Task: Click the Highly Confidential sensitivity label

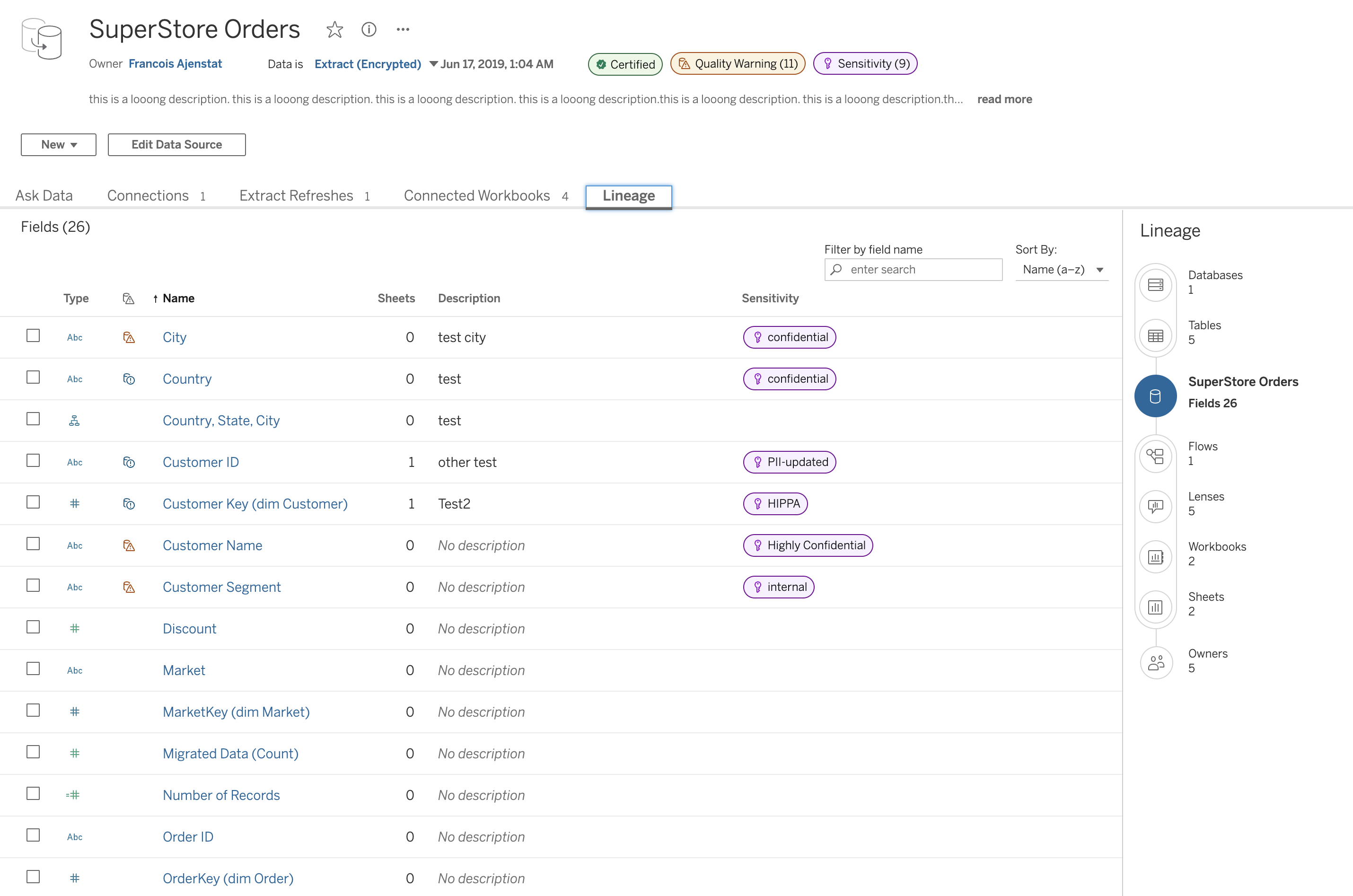Action: pos(808,546)
